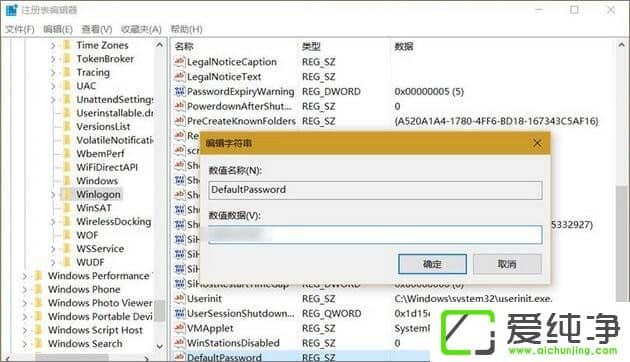Image resolution: width=630 pixels, height=362 pixels.
Task: Select the VMApplet value name
Action: point(210,328)
